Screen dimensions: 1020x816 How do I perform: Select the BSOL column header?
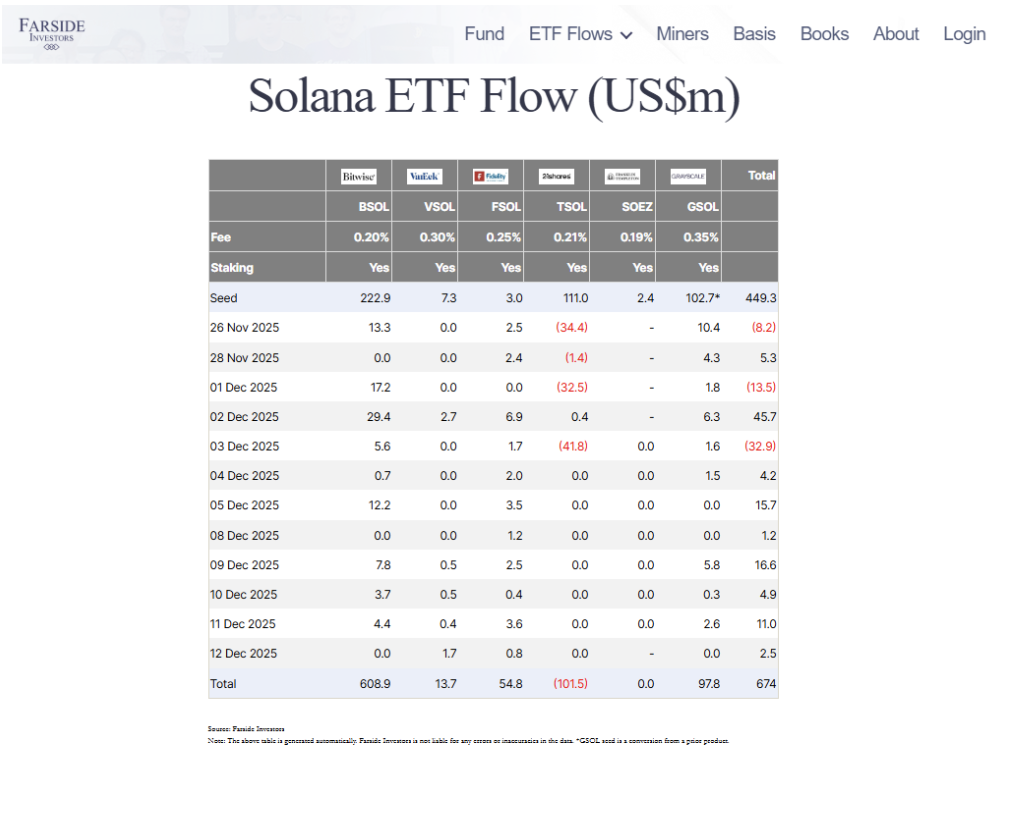pos(373,206)
